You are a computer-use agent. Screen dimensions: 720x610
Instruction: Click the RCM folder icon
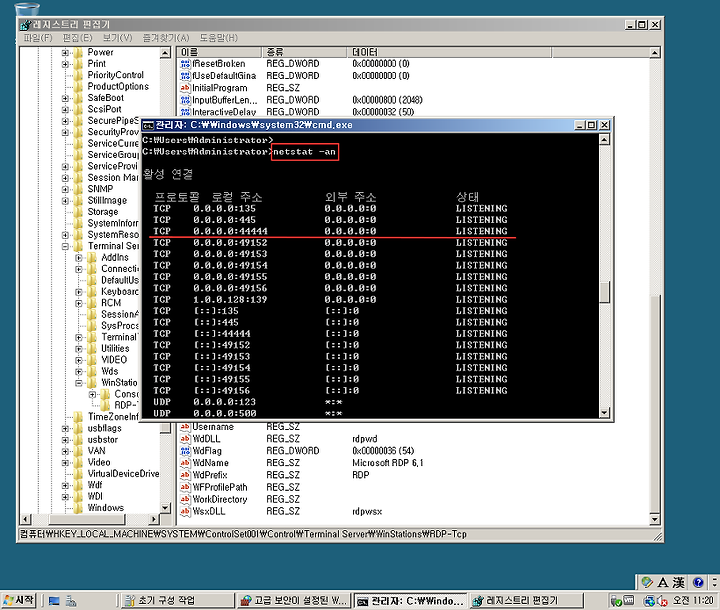91,303
